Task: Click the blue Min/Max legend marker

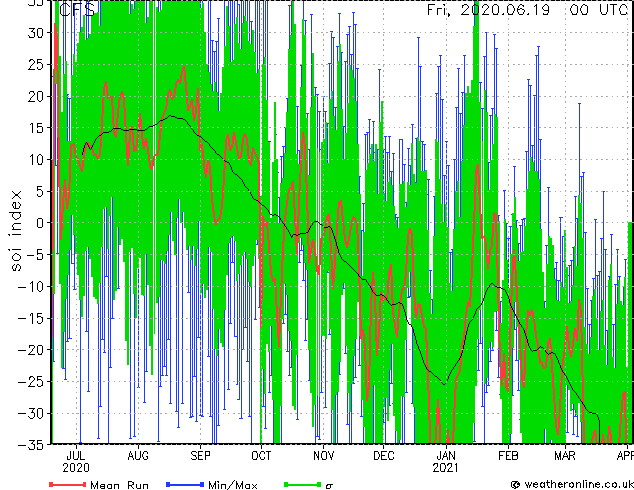Action: click(185, 484)
